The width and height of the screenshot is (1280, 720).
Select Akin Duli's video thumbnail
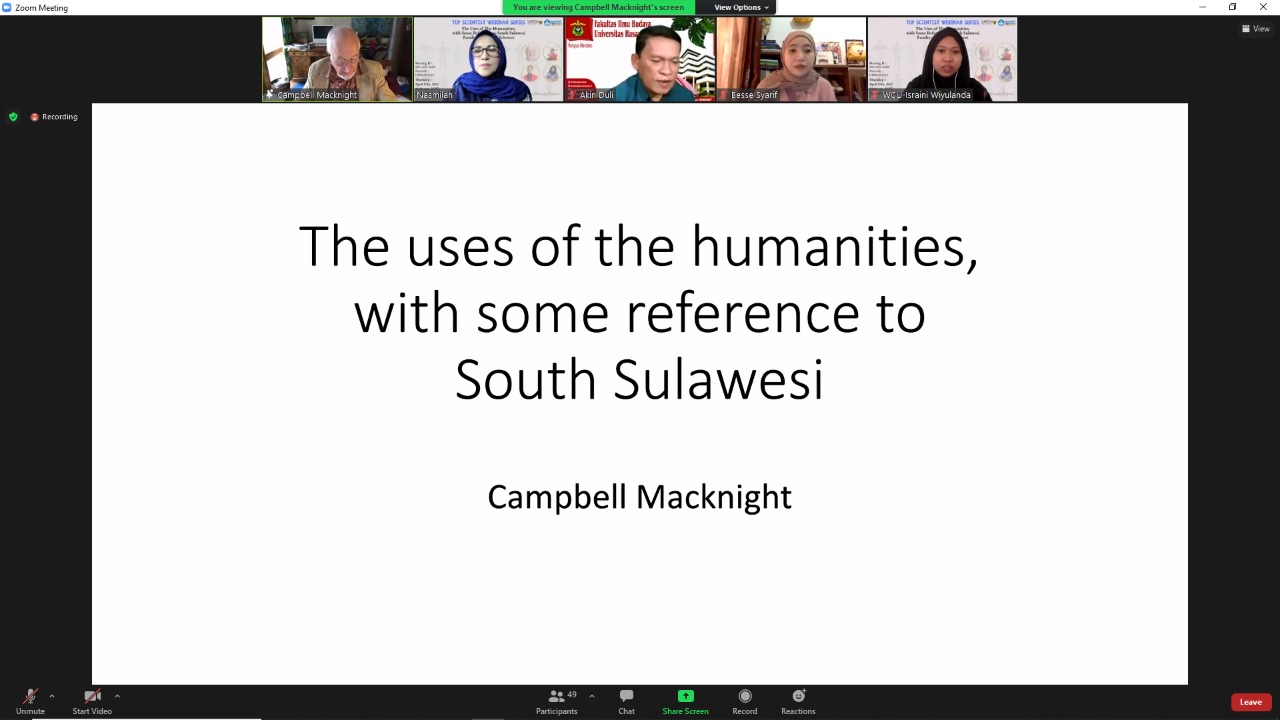pos(640,59)
